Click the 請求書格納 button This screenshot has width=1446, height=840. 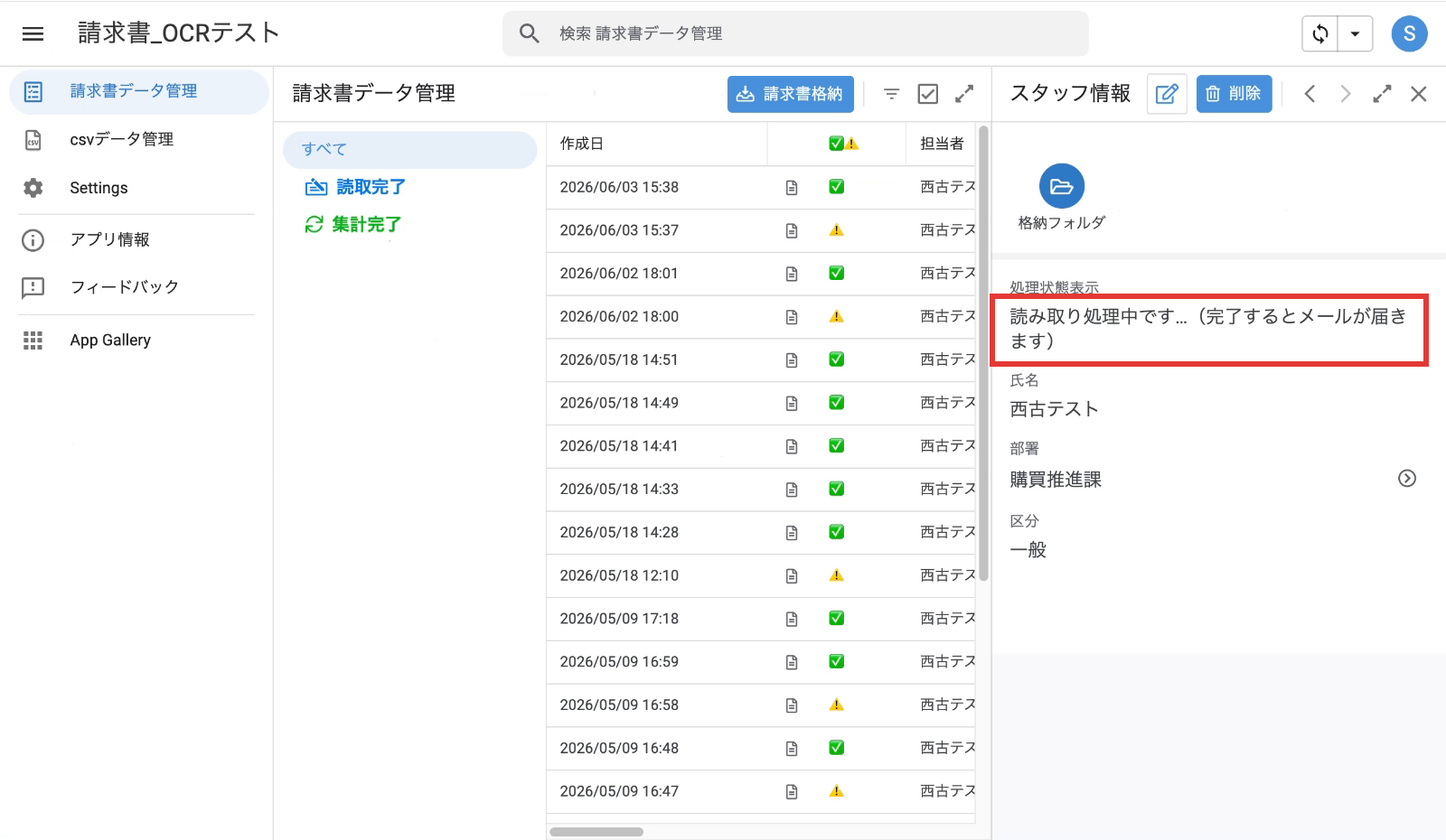[791, 94]
